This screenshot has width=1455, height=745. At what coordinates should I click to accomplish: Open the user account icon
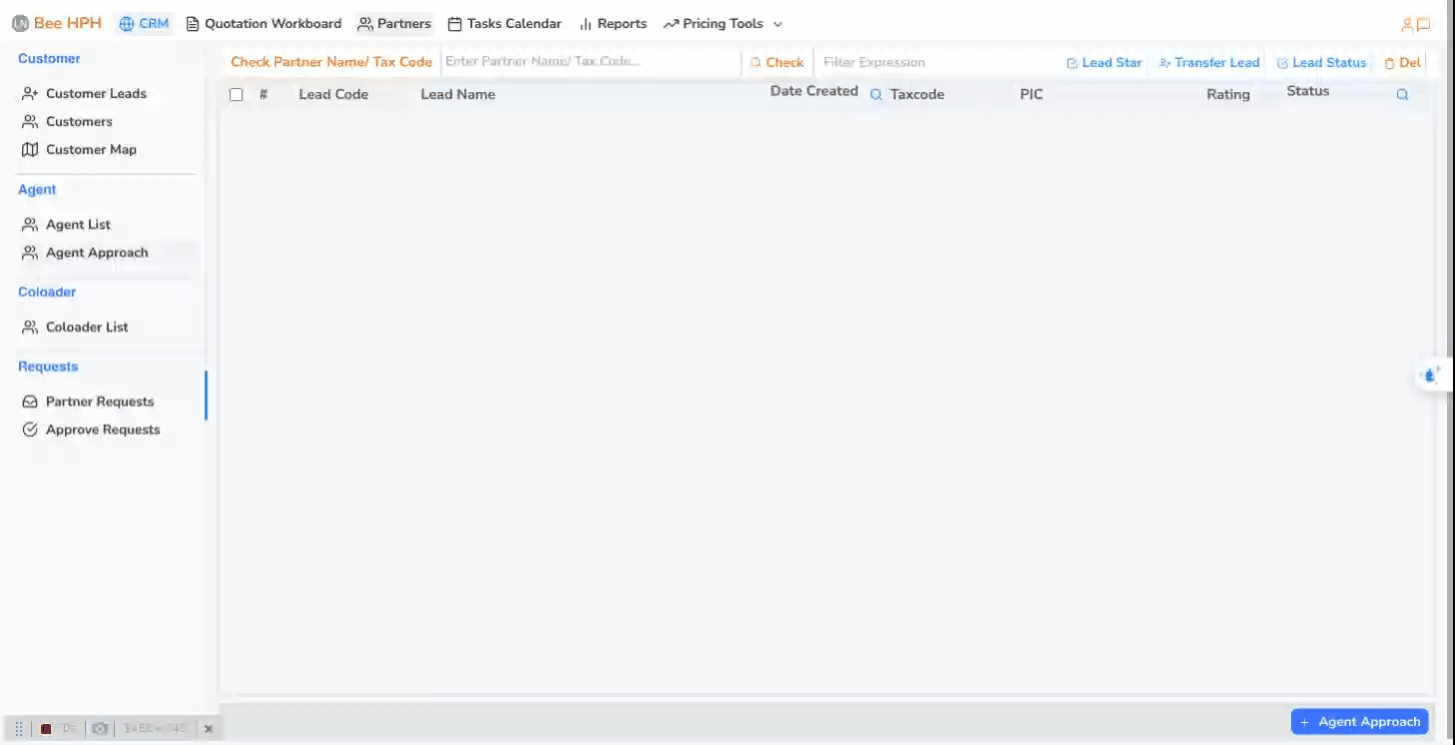[1407, 25]
